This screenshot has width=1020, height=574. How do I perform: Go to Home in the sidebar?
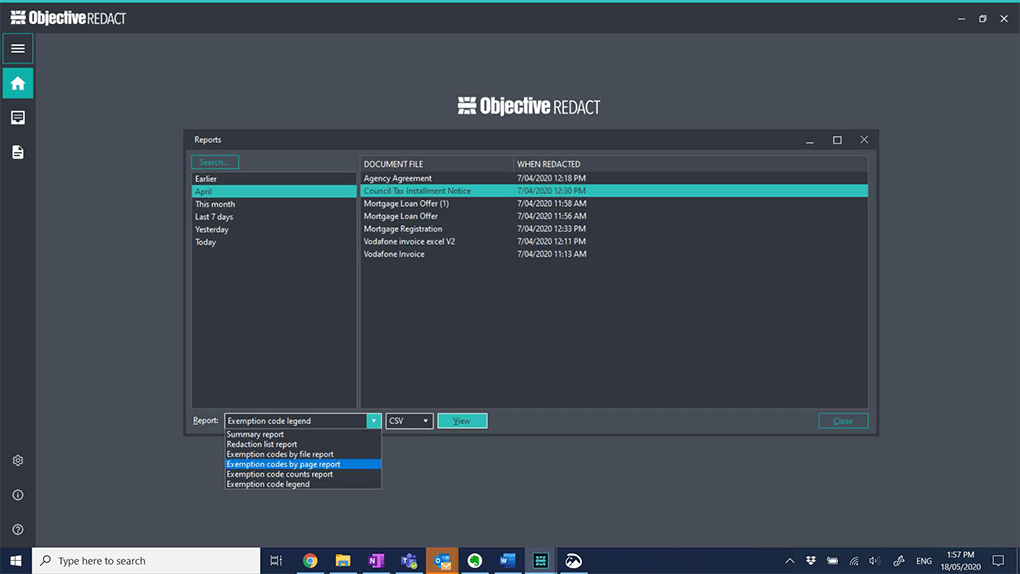[x=18, y=83]
